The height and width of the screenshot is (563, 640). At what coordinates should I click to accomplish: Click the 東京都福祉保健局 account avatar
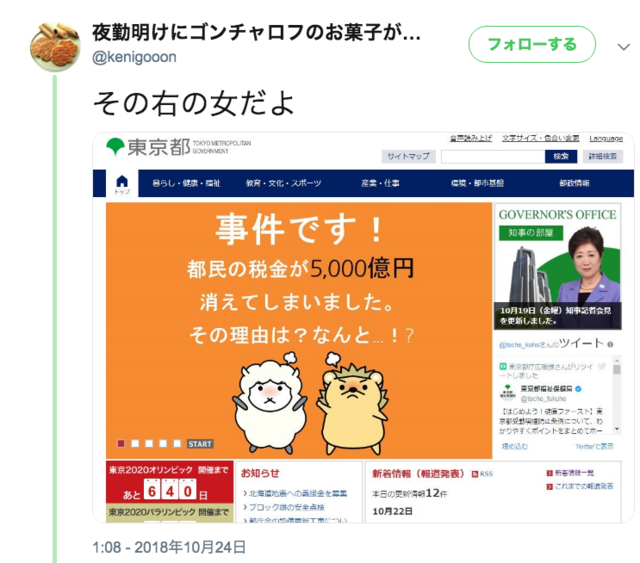coord(508,392)
